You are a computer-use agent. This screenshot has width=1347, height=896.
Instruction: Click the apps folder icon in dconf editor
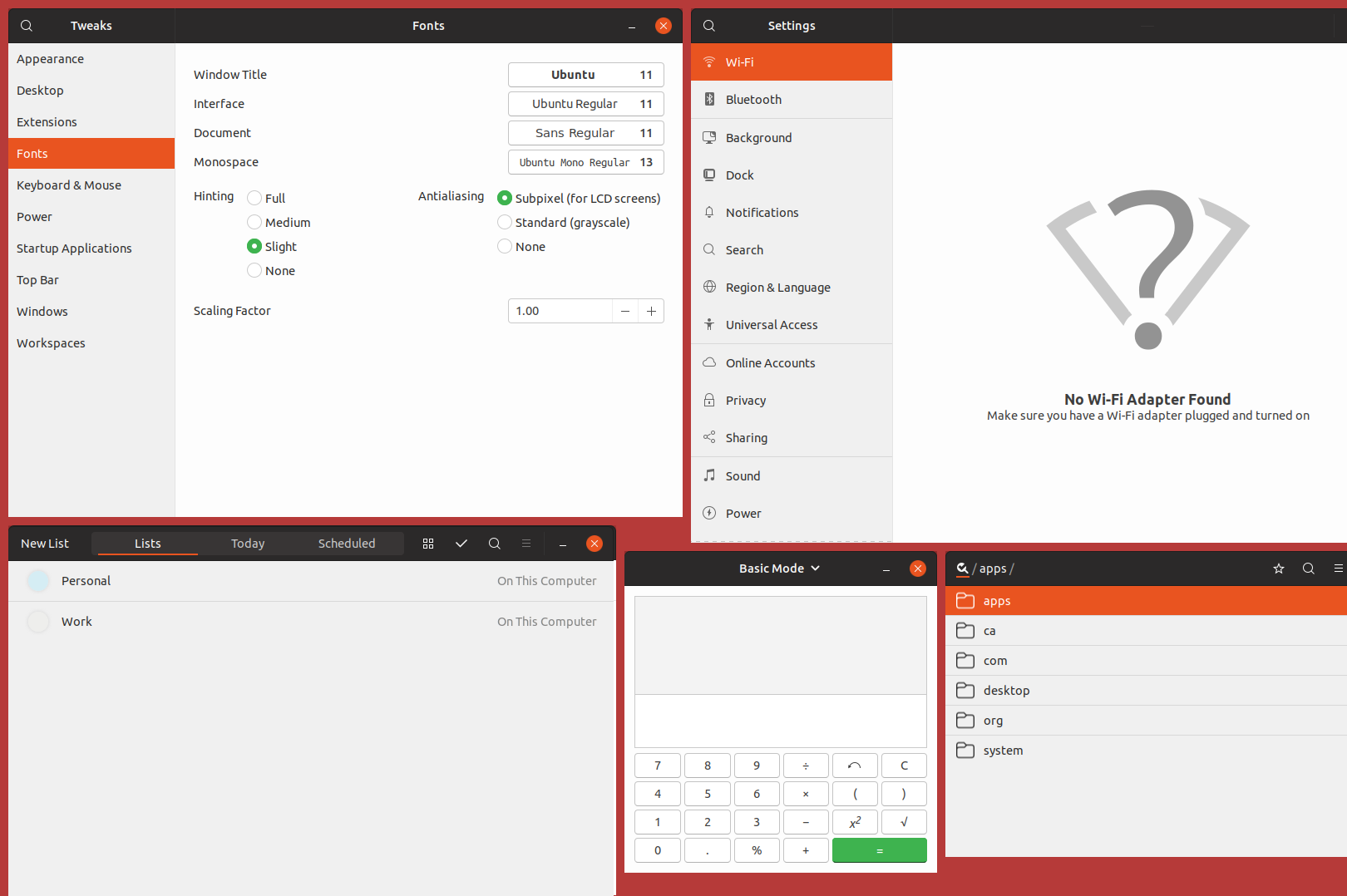point(965,601)
